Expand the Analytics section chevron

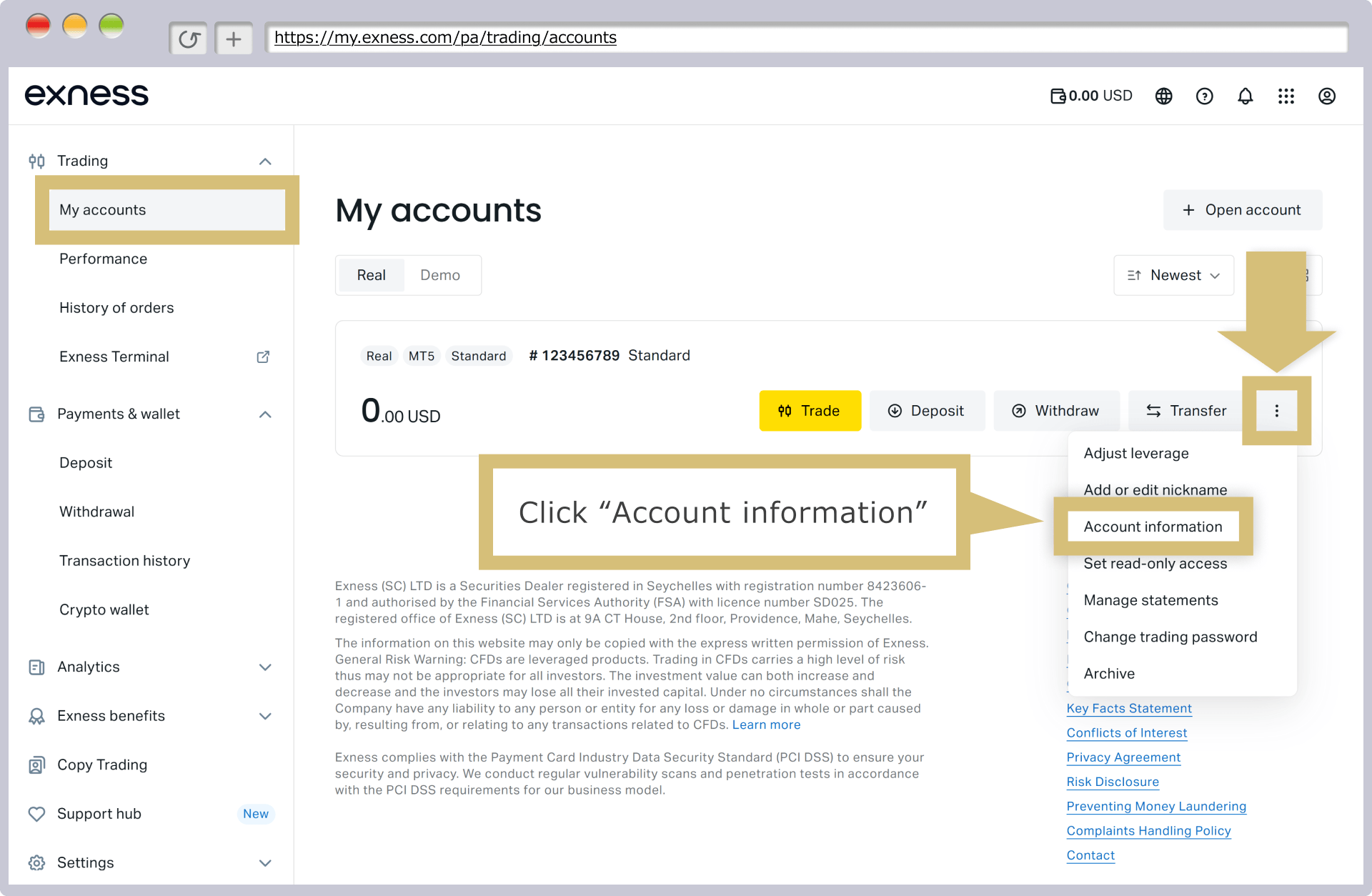(x=265, y=667)
